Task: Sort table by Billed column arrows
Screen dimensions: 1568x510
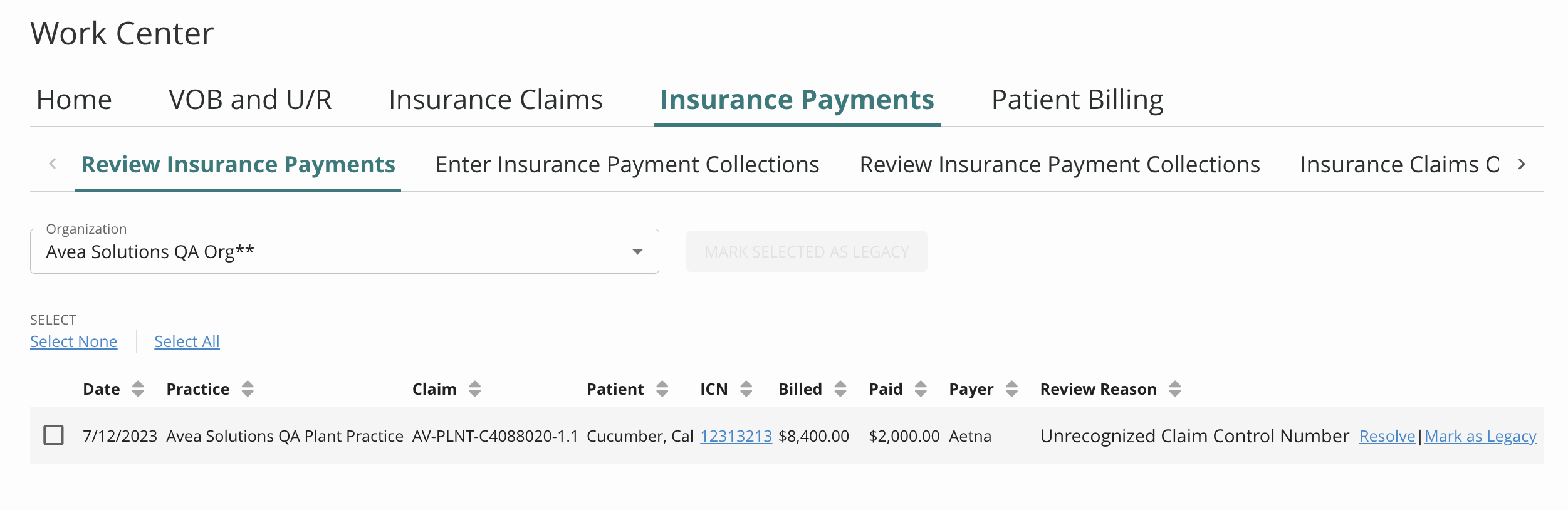Action: click(x=840, y=389)
